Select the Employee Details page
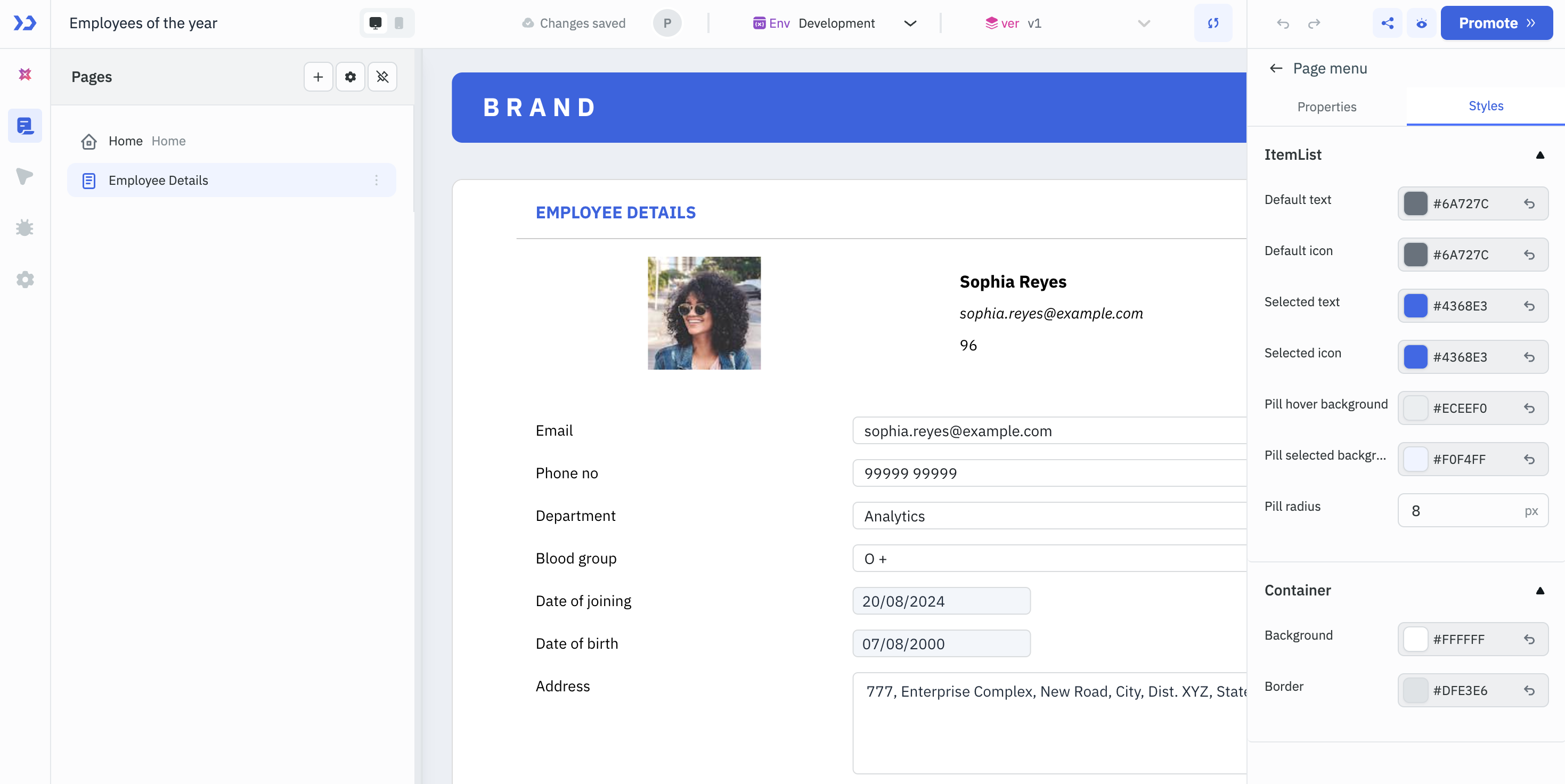Viewport: 1565px width, 784px height. (x=231, y=181)
